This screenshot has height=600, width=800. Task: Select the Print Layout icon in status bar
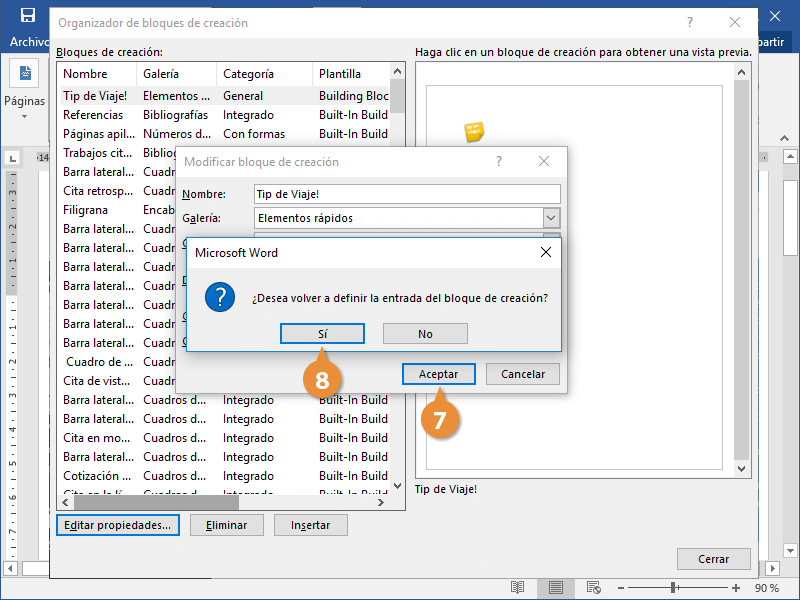(555, 588)
